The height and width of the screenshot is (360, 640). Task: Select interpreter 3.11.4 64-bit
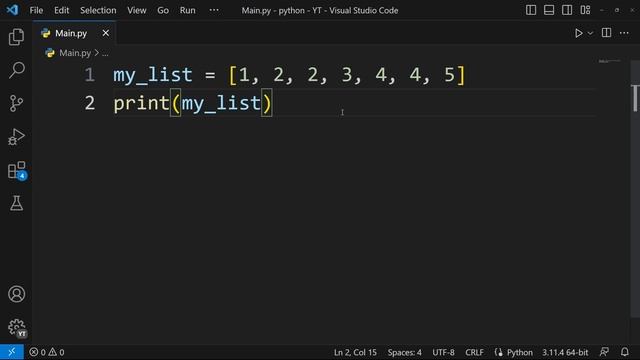[565, 352]
